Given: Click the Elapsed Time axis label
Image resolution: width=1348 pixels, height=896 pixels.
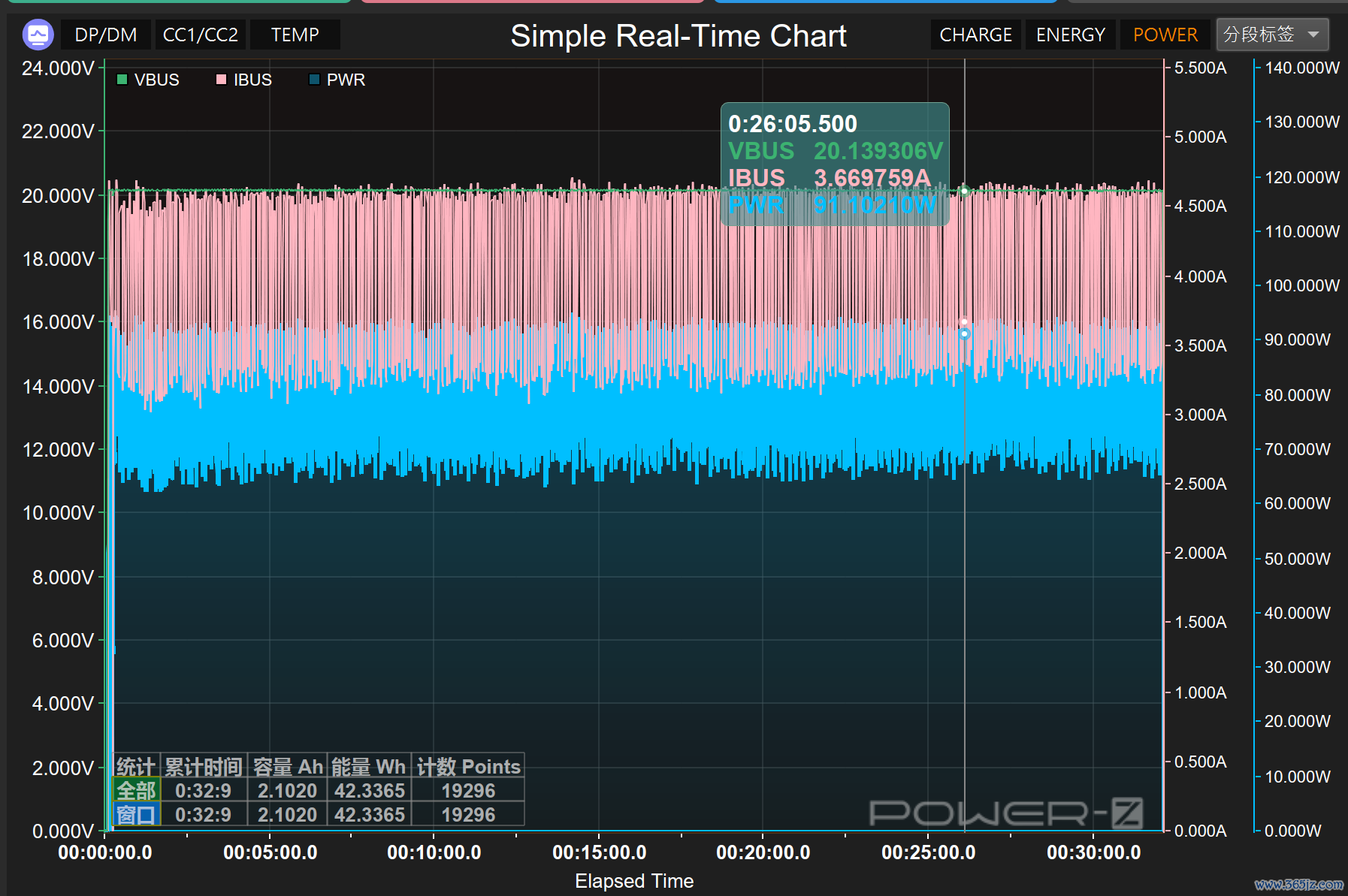Looking at the screenshot, I should click(x=634, y=881).
